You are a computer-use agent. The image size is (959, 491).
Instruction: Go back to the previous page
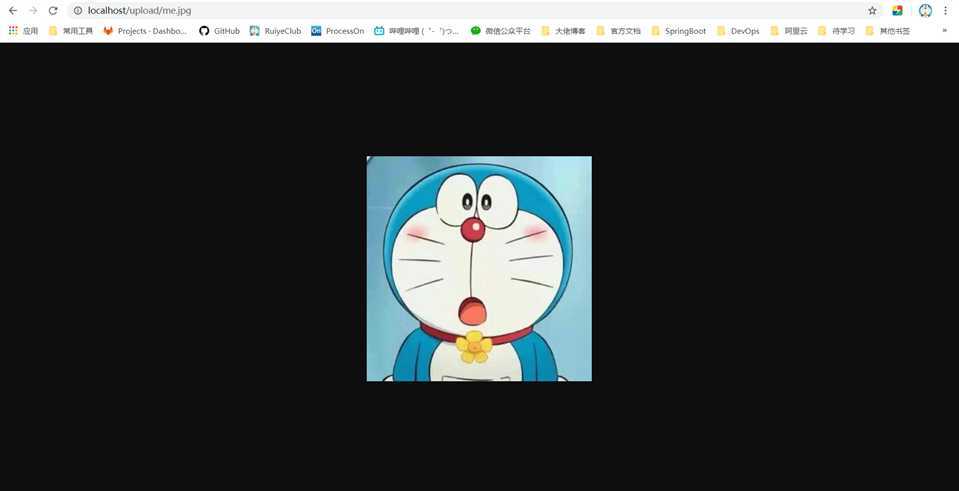point(13,10)
